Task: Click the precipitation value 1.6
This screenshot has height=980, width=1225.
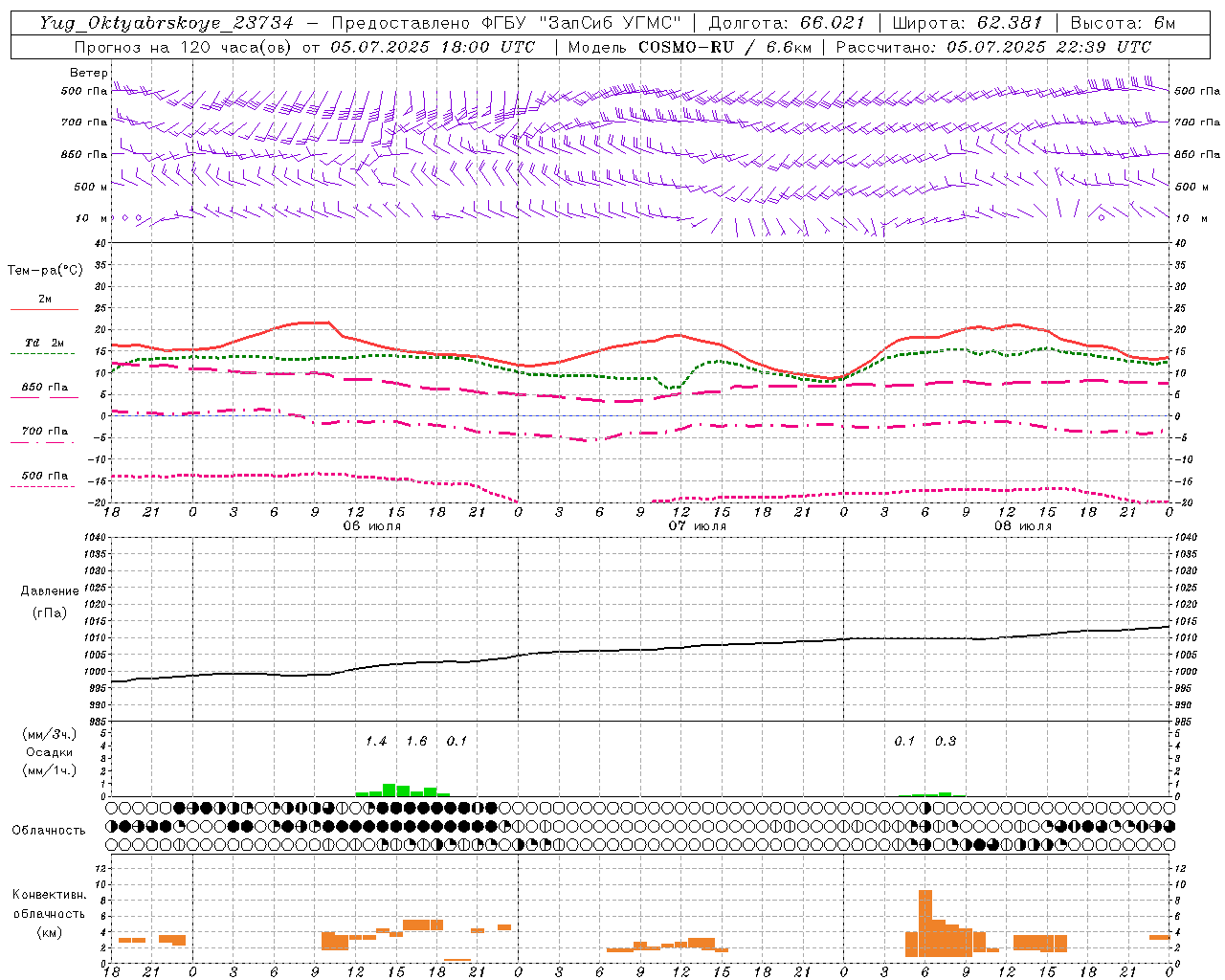Action: (416, 742)
